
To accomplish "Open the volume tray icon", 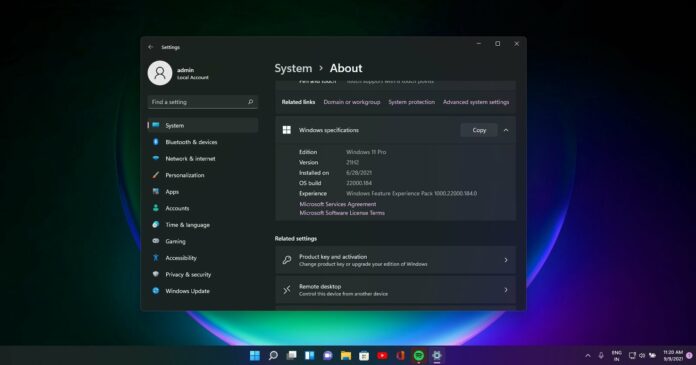I will [x=642, y=355].
